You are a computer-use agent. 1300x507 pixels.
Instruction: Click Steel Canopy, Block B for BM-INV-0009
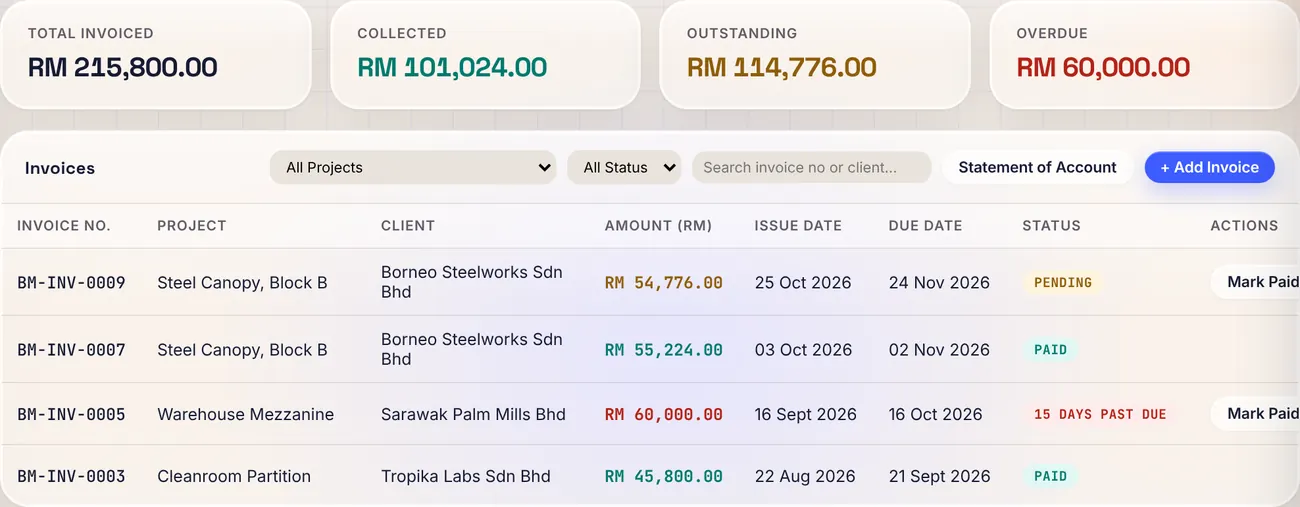pos(242,283)
